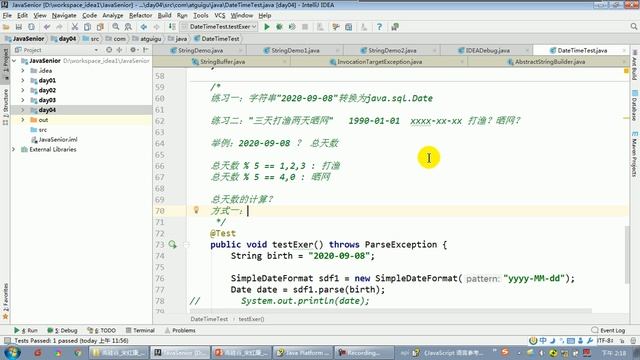This screenshot has height=360, width=640.
Task: Switch to the IDEADebug.java tab
Action: point(488,50)
